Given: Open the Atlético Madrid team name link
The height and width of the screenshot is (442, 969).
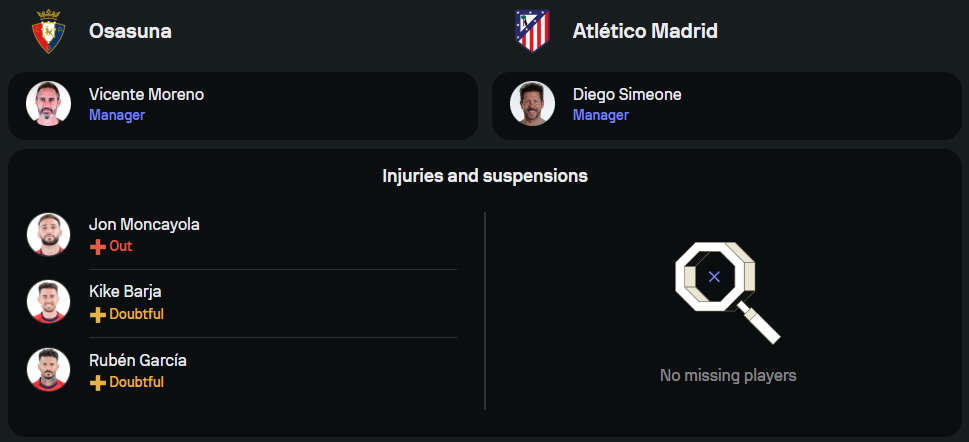Looking at the screenshot, I should pyautogui.click(x=645, y=31).
